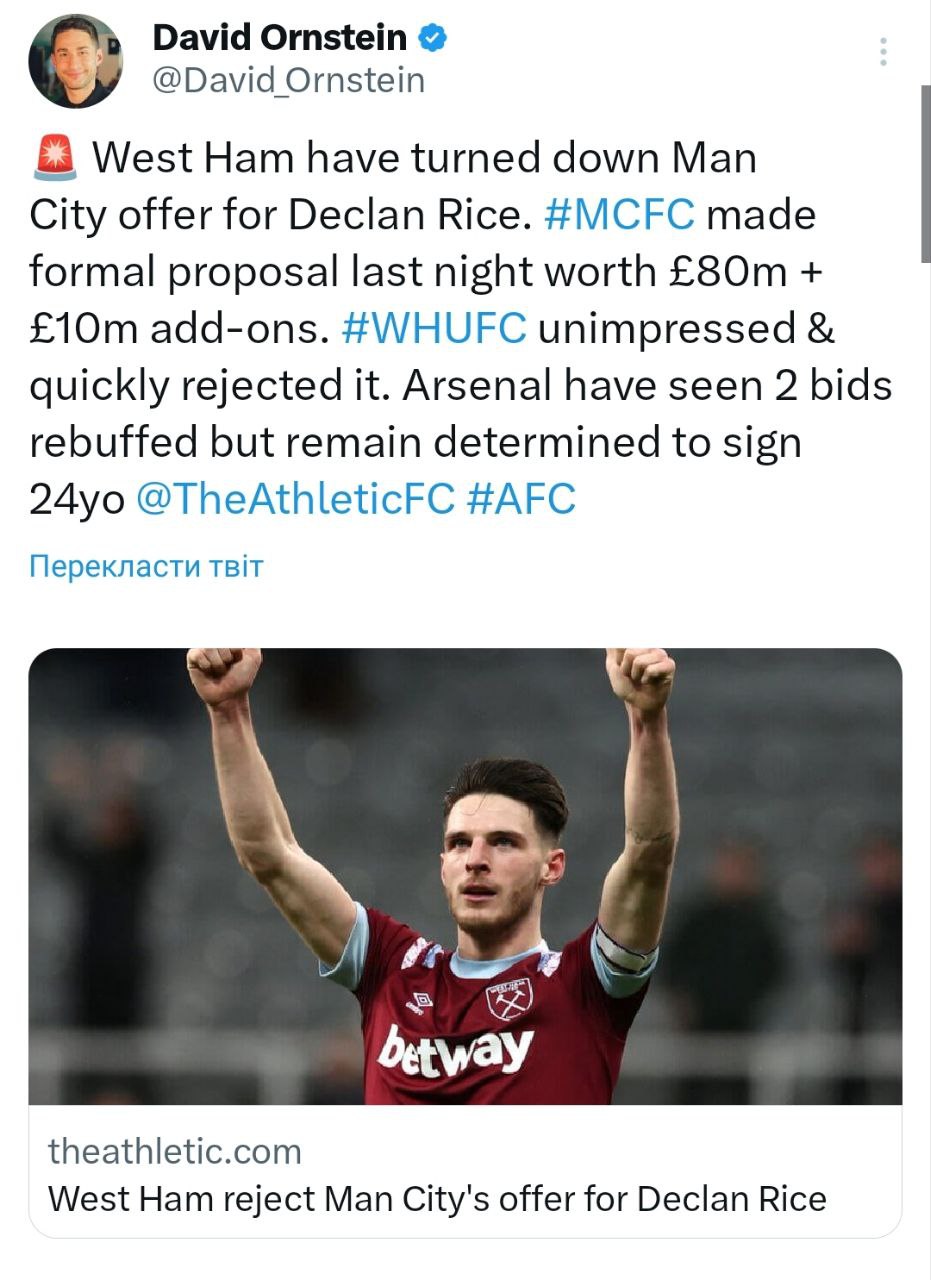Open David Ornstein's profile picture
Image resolution: width=931 pixels, height=1280 pixels.
(x=75, y=61)
